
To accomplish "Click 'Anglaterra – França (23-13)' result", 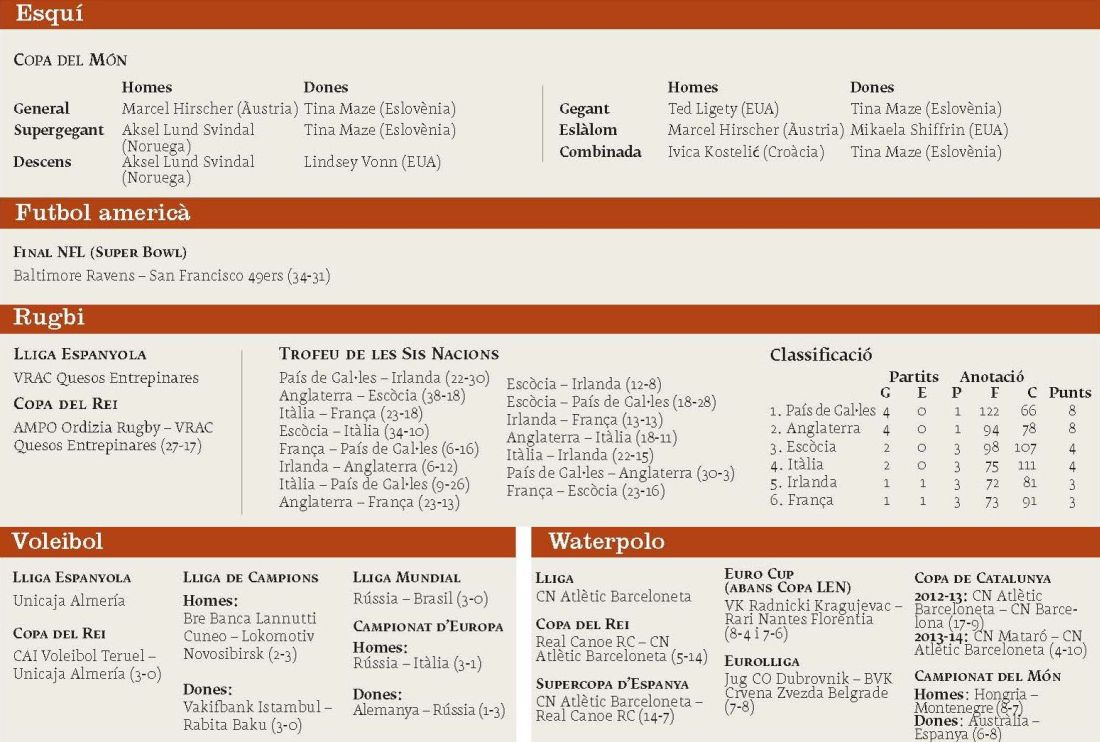I will pos(369,502).
